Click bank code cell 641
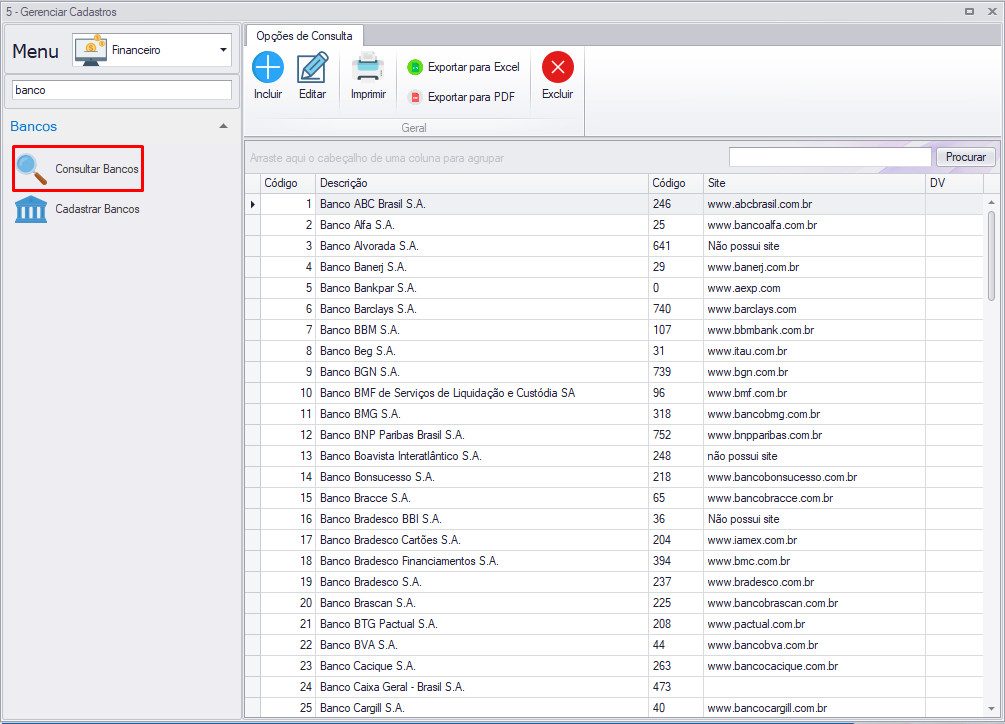Viewport: 1005px width, 724px height. [676, 246]
